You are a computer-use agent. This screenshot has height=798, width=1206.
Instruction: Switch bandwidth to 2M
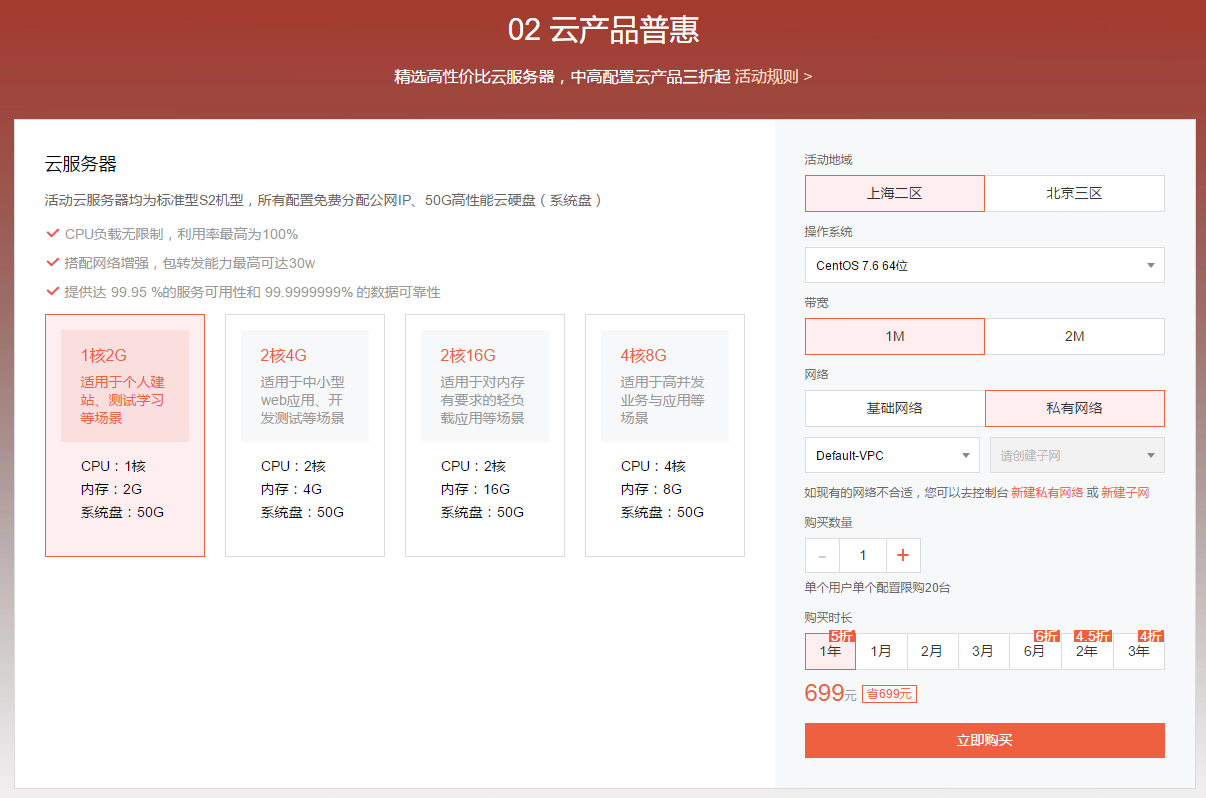coord(1074,336)
